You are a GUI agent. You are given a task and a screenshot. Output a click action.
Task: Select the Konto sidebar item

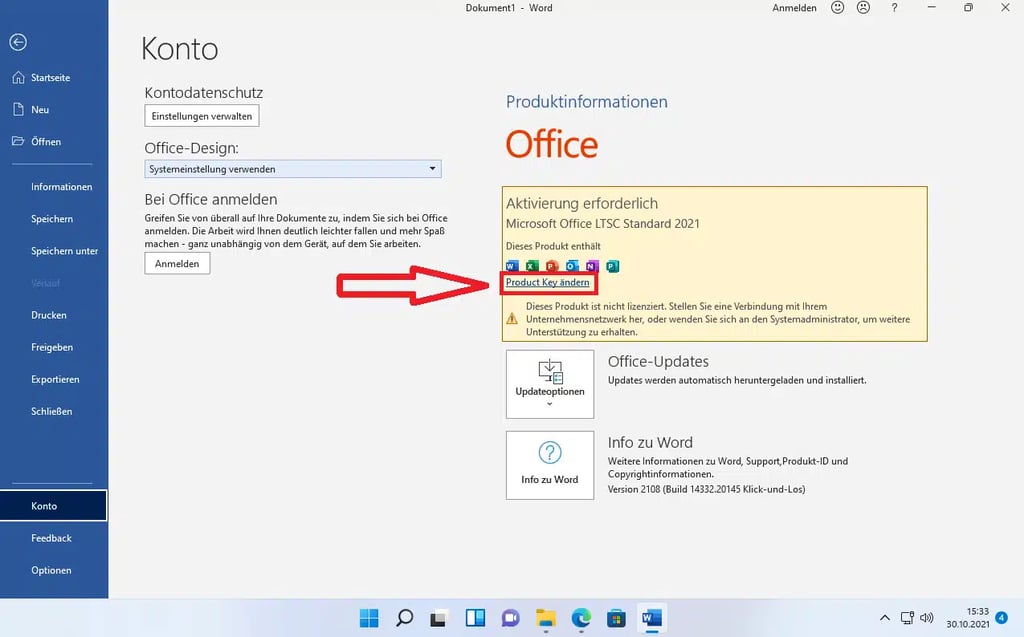(54, 506)
